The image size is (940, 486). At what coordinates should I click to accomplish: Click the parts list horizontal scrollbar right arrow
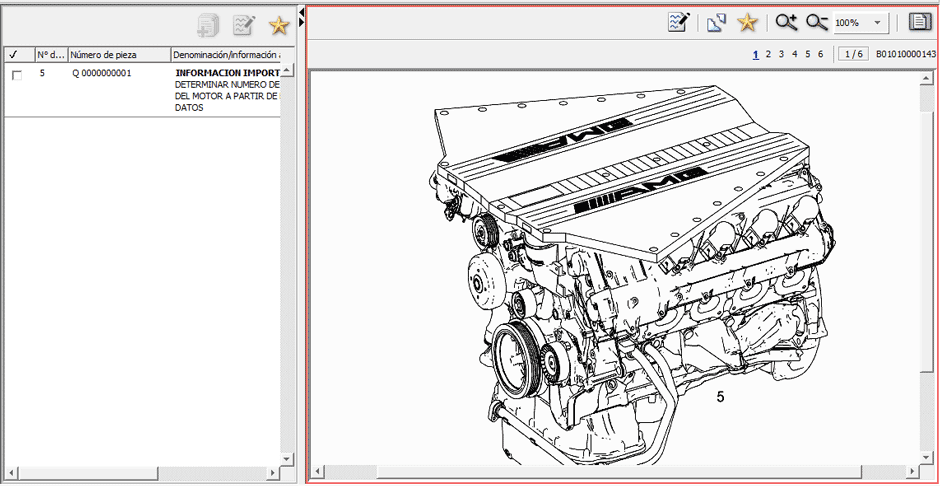pos(273,472)
